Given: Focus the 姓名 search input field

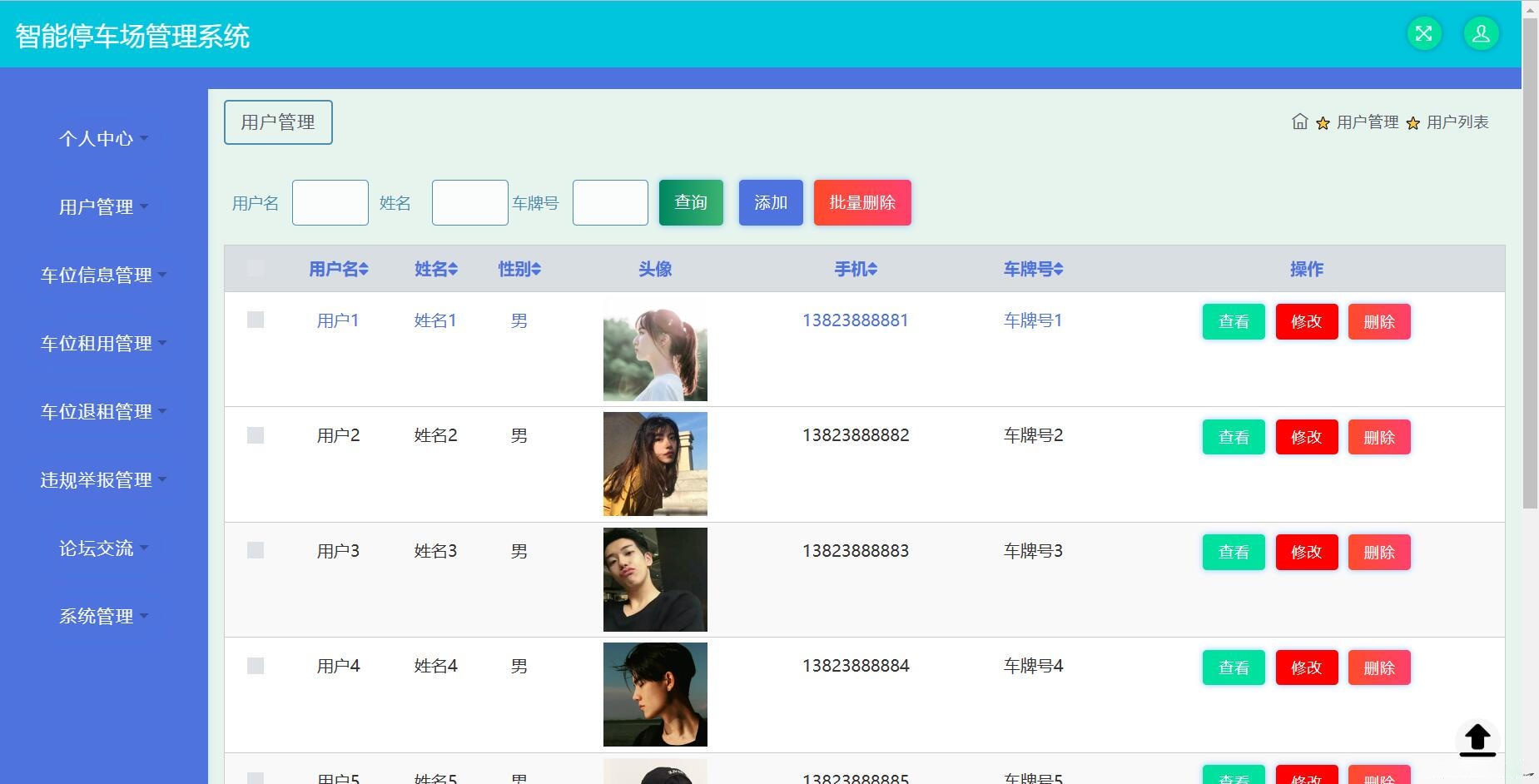Looking at the screenshot, I should [x=470, y=202].
